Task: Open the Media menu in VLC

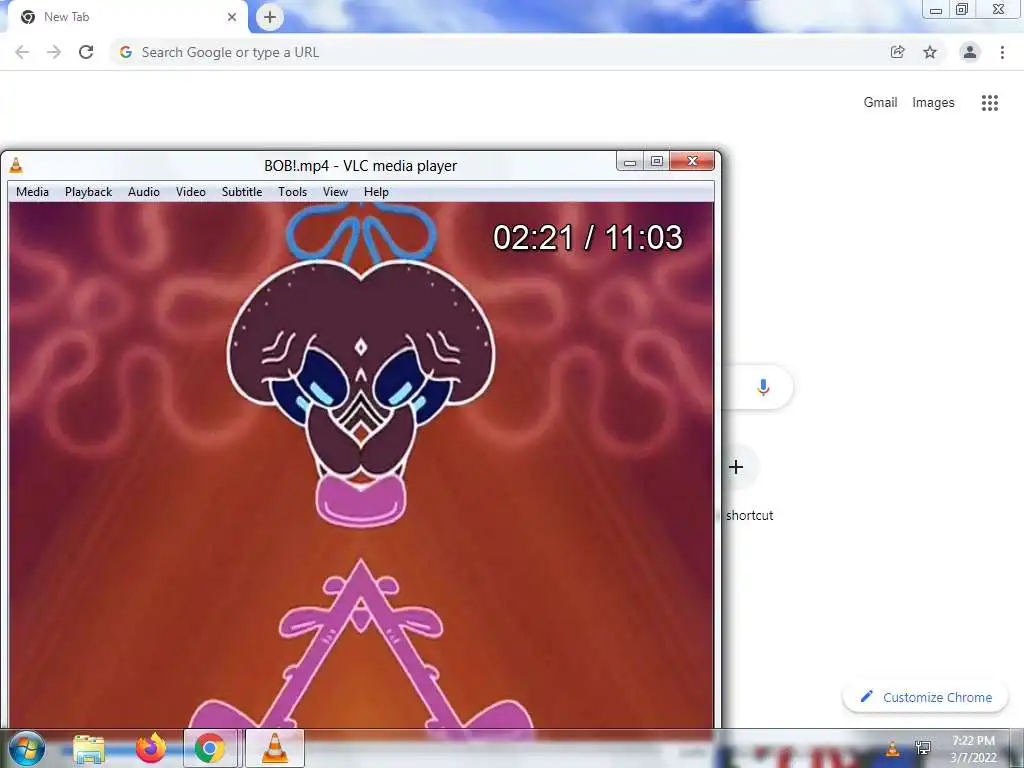Action: pyautogui.click(x=33, y=192)
